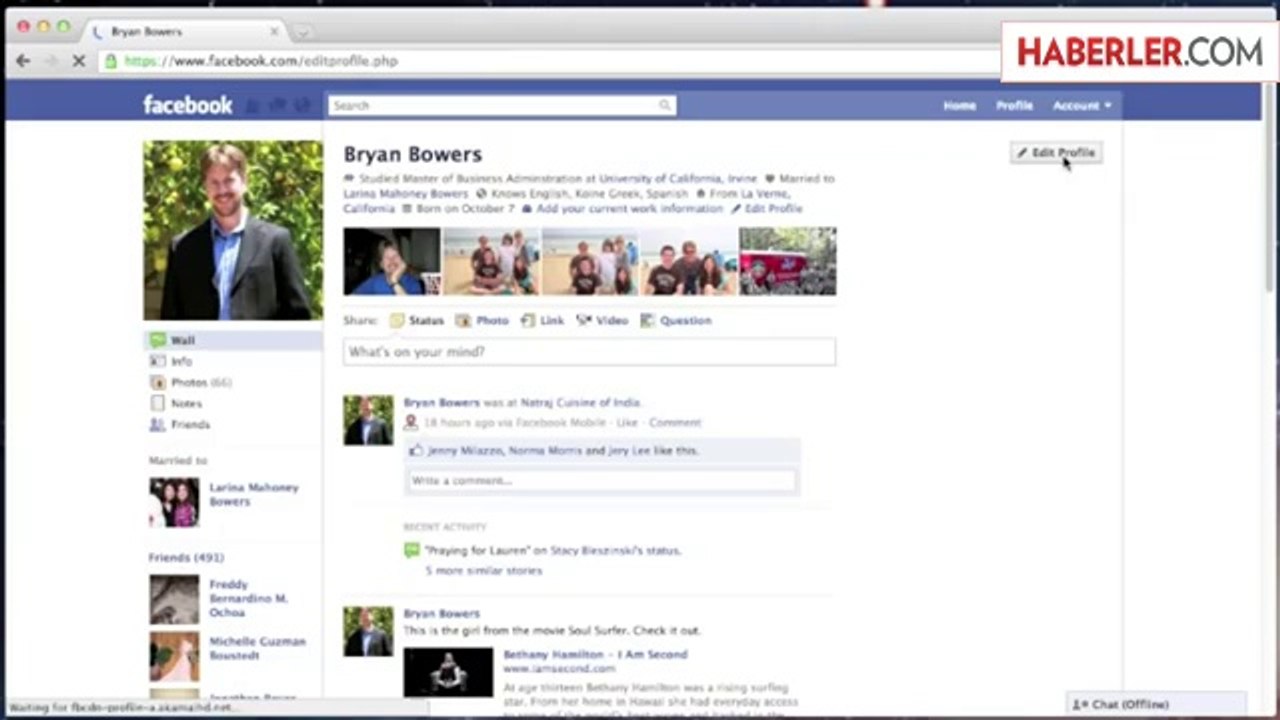
Task: Click the Comment link under the check-in post
Action: tap(675, 423)
